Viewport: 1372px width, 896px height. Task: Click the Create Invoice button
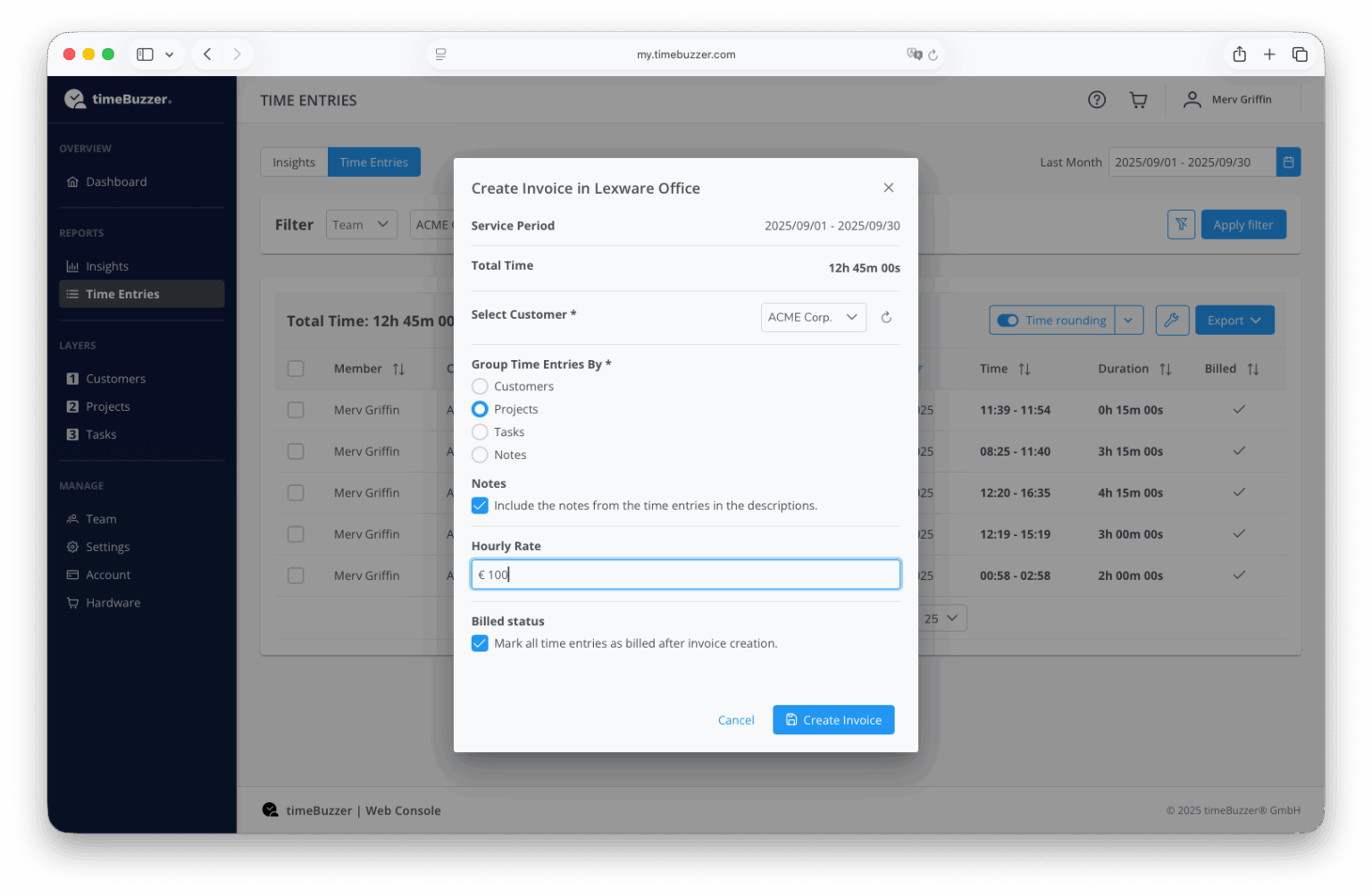[x=832, y=720]
